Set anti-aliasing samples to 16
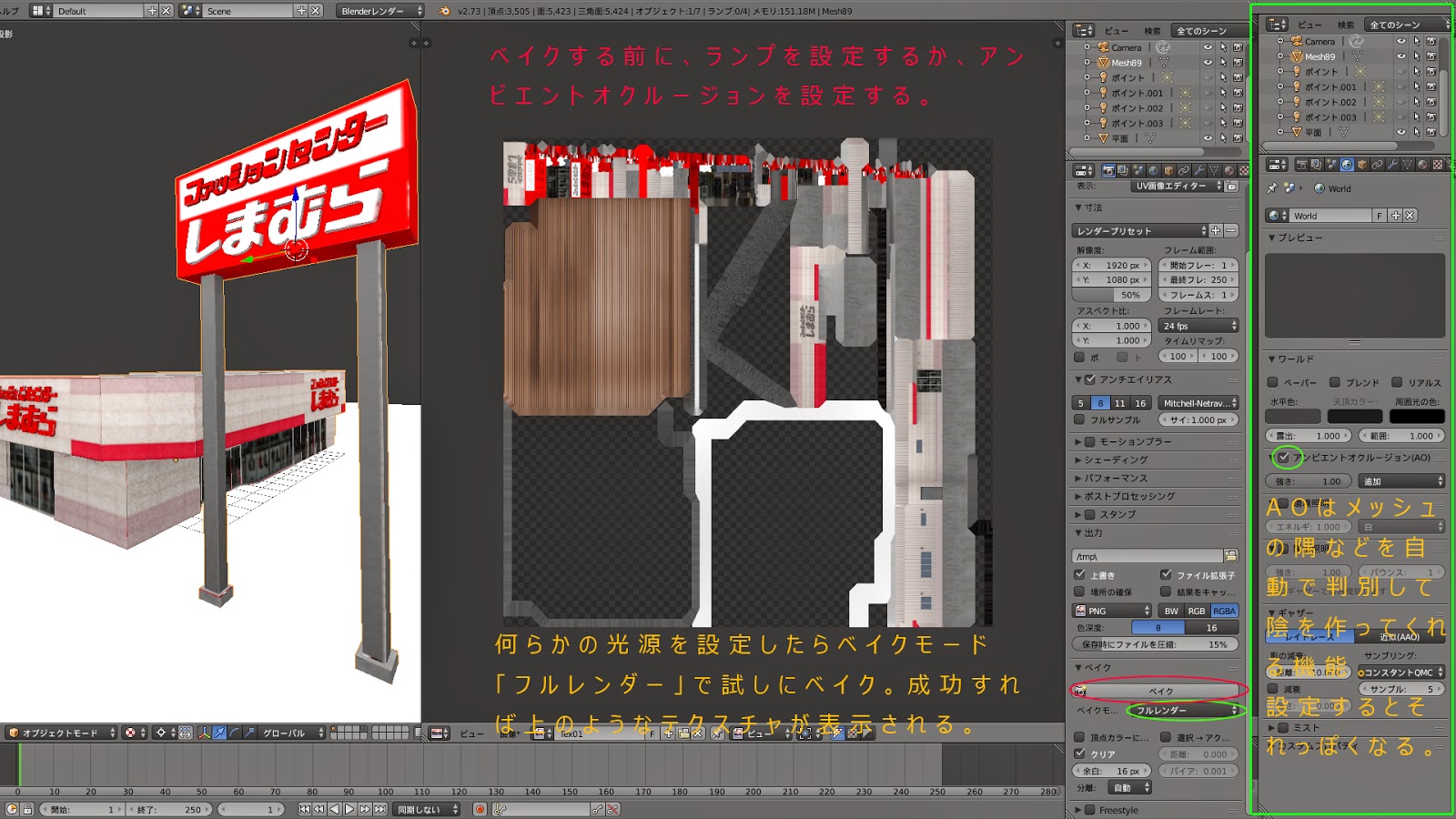 pyautogui.click(x=1140, y=403)
